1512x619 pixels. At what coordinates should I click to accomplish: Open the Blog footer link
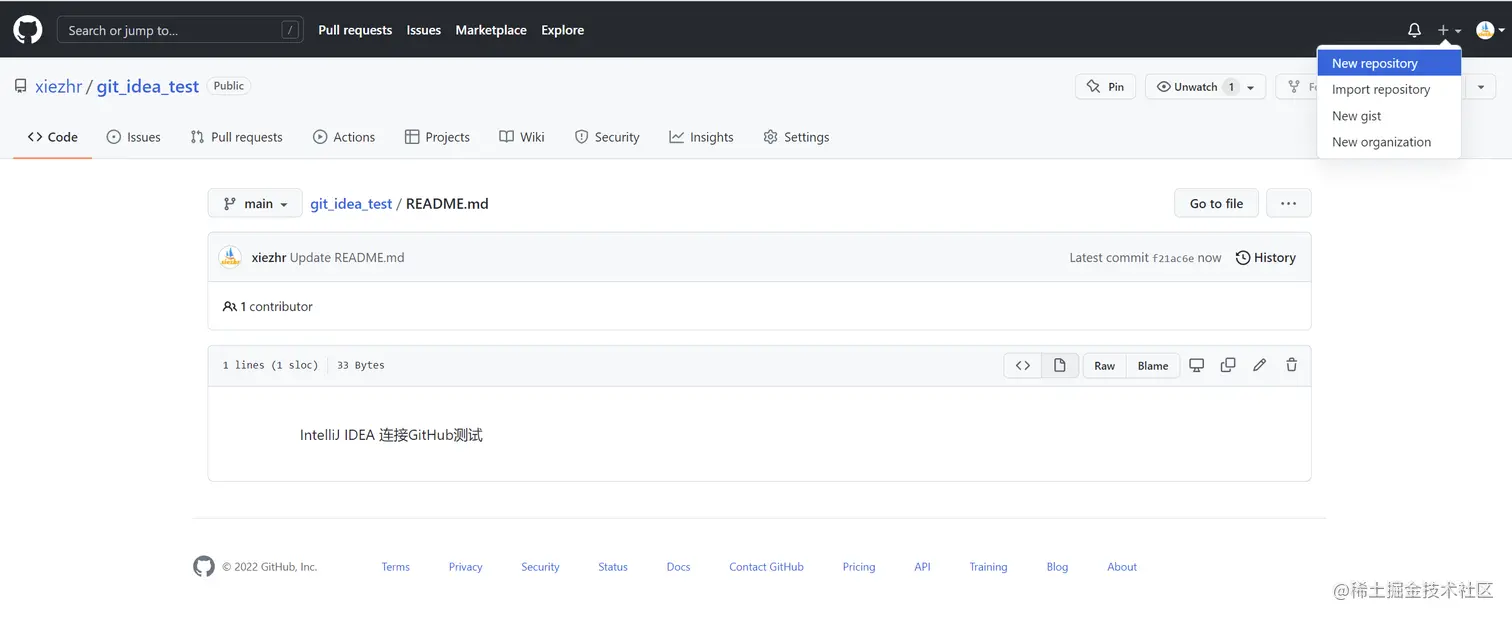point(1057,566)
